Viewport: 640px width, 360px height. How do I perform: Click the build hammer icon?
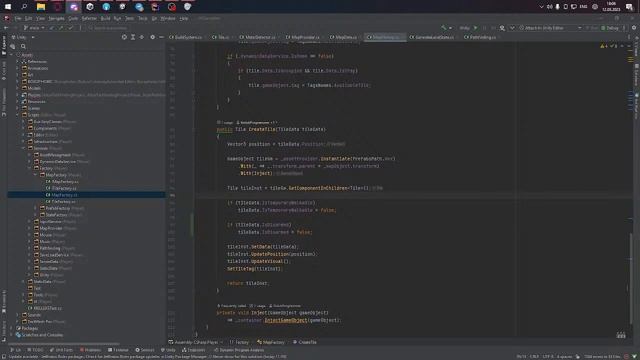pos(444,28)
